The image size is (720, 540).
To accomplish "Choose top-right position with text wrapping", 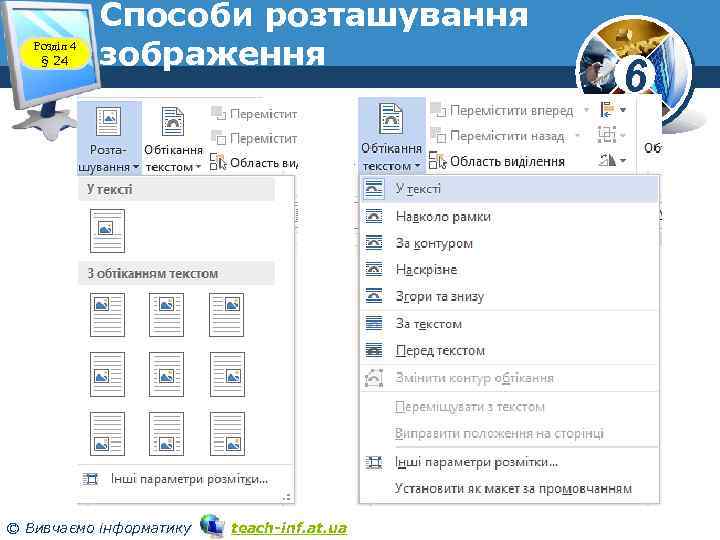I will [x=227, y=315].
